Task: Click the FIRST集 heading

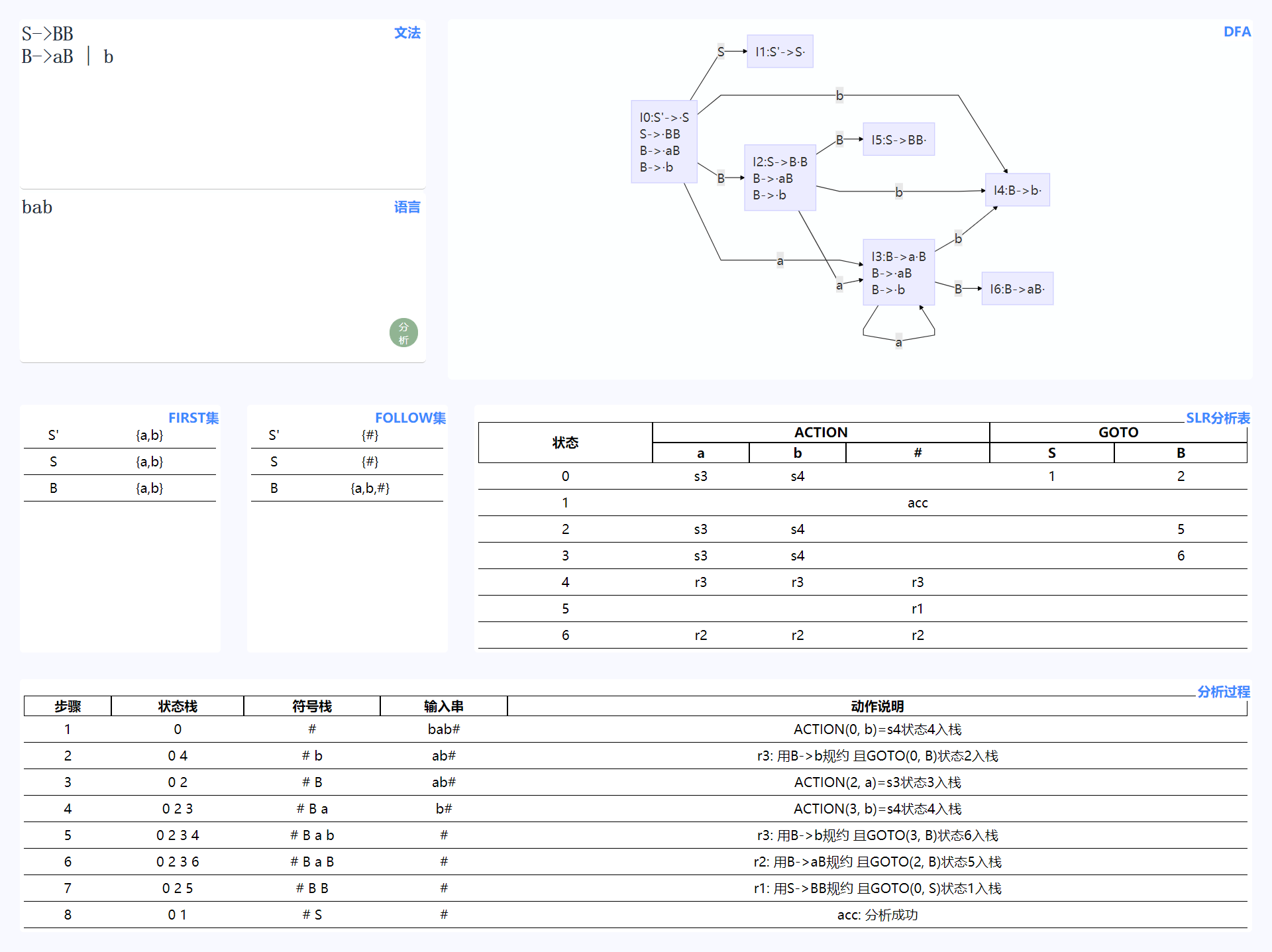Action: tap(193, 417)
